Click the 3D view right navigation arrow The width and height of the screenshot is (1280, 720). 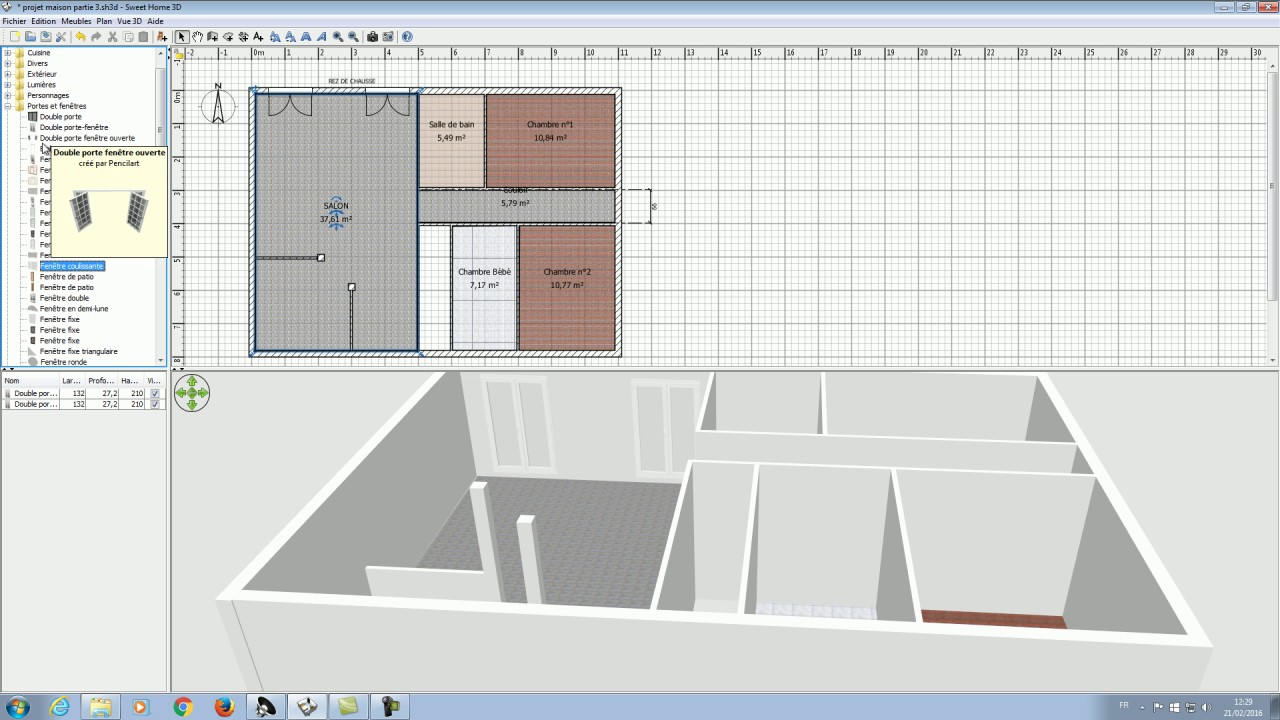[x=203, y=394]
